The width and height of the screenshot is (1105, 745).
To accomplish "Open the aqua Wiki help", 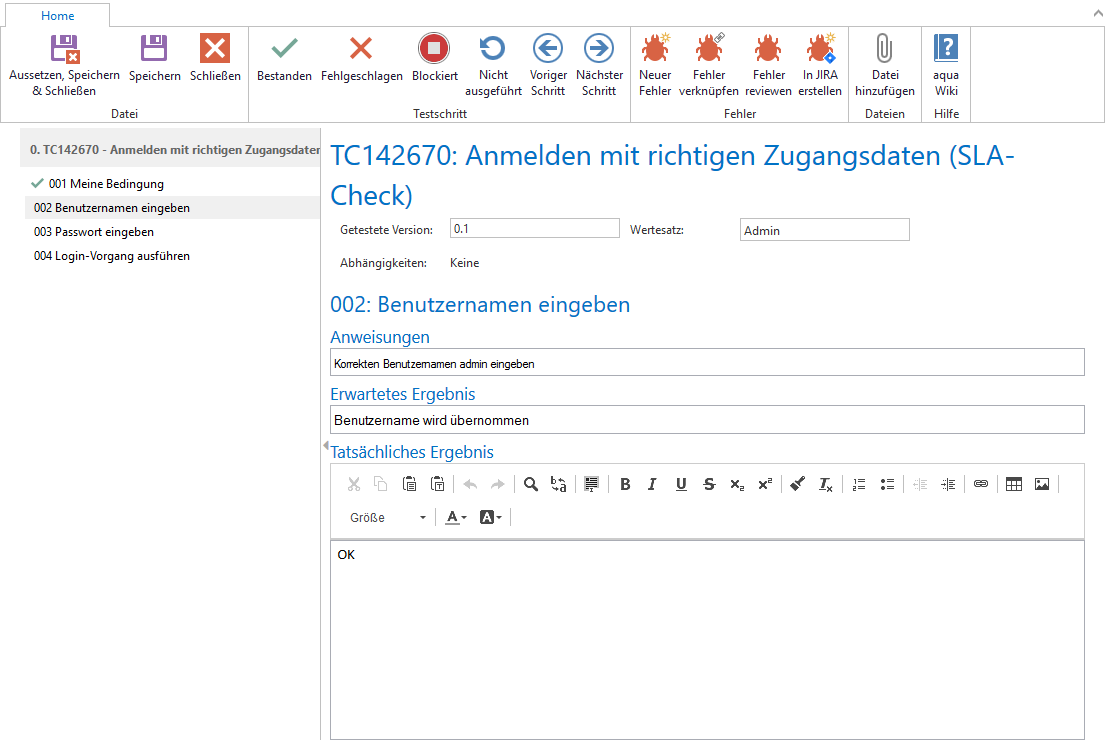I will [x=945, y=59].
